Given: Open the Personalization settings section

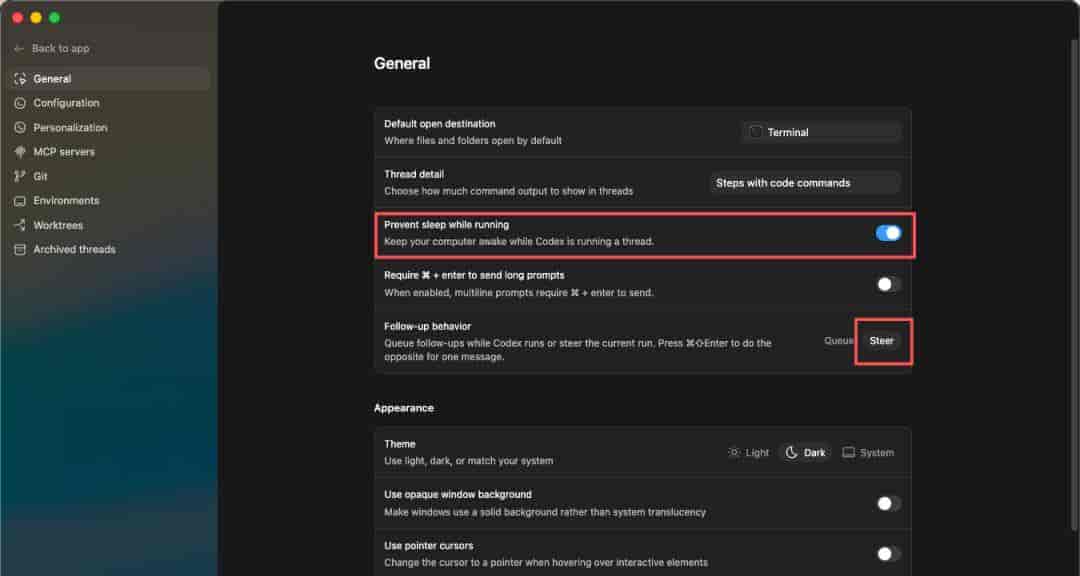Looking at the screenshot, I should point(110,128).
